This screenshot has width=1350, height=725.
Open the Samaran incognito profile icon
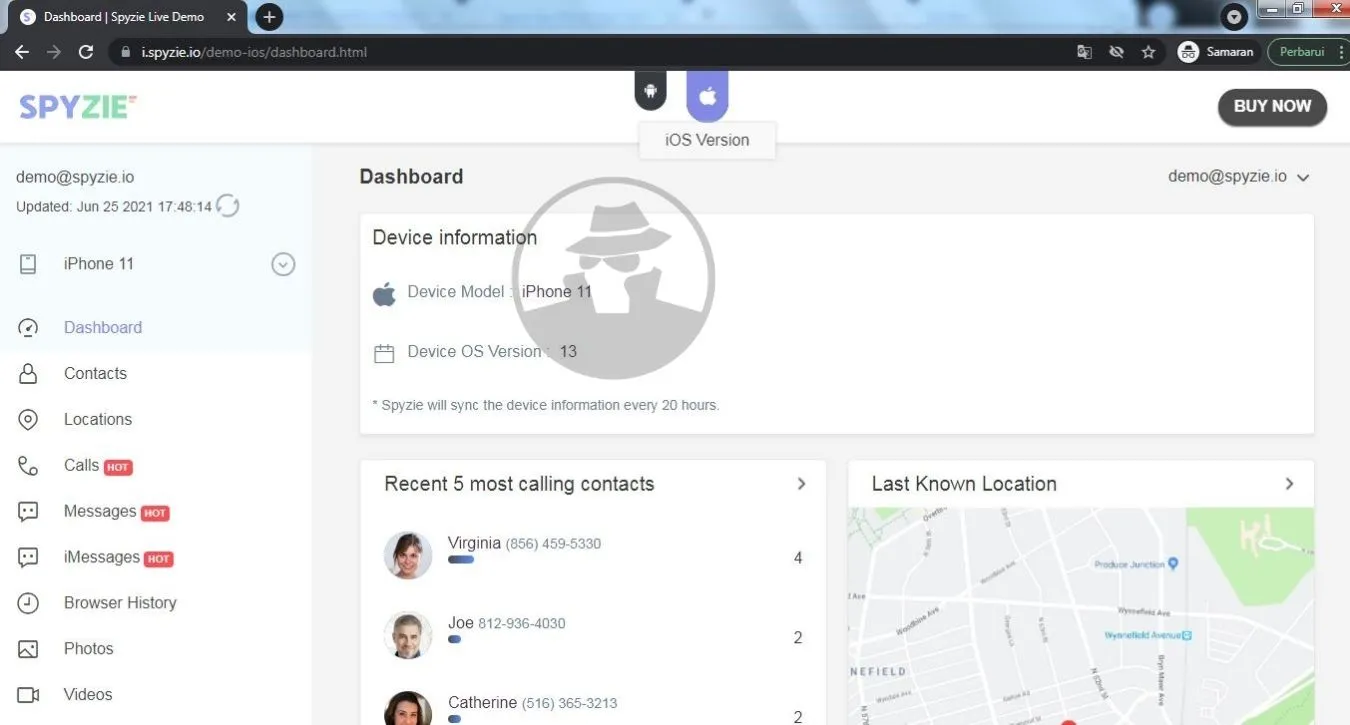point(1188,52)
